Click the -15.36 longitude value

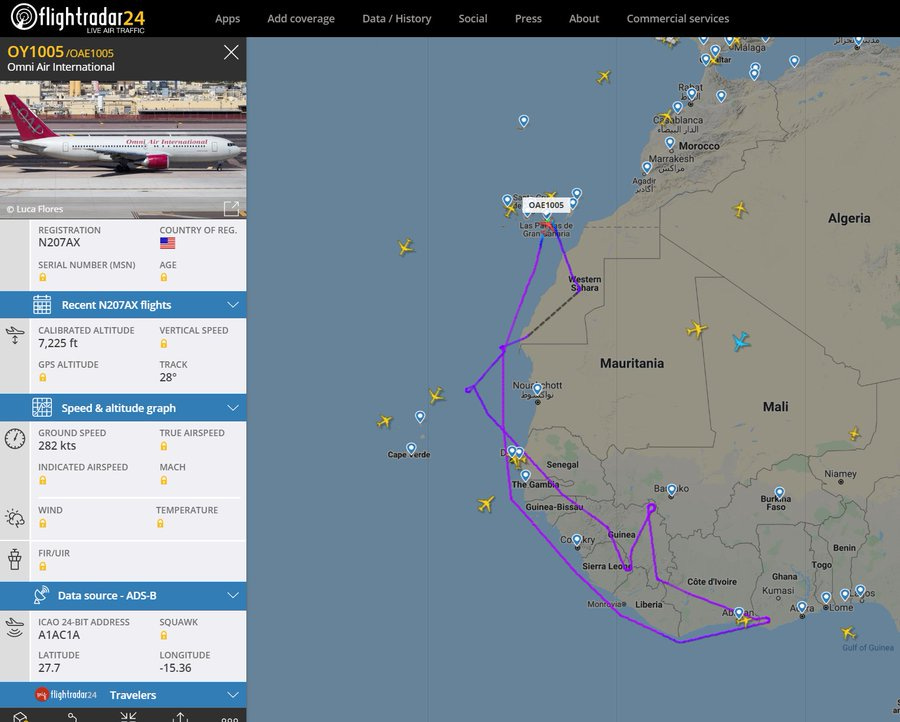(175, 667)
